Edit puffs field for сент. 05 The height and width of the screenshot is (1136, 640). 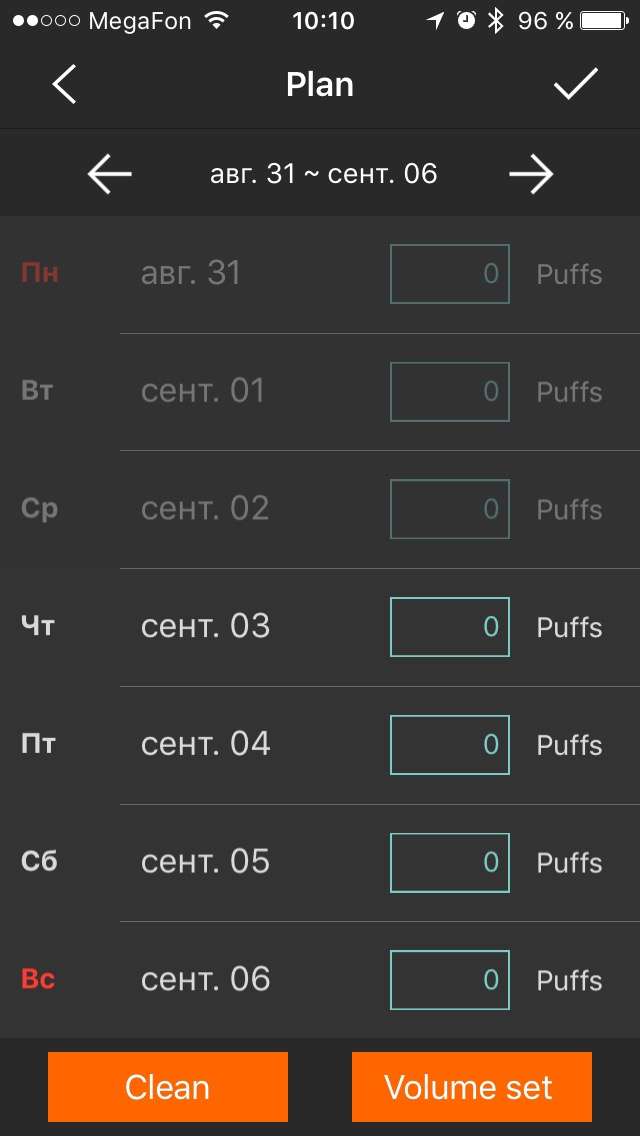[449, 862]
